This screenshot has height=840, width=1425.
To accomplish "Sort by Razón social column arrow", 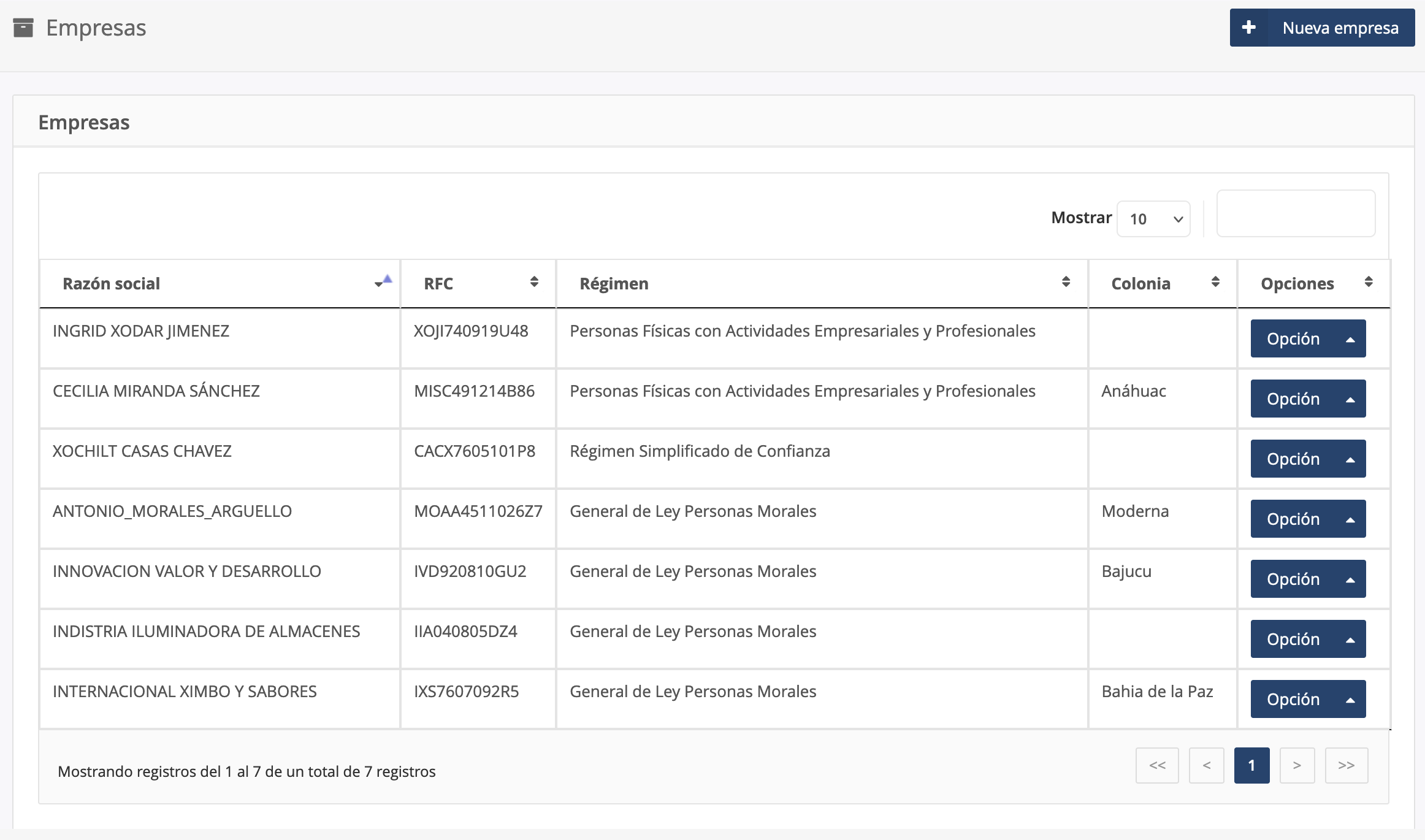I will click(383, 281).
